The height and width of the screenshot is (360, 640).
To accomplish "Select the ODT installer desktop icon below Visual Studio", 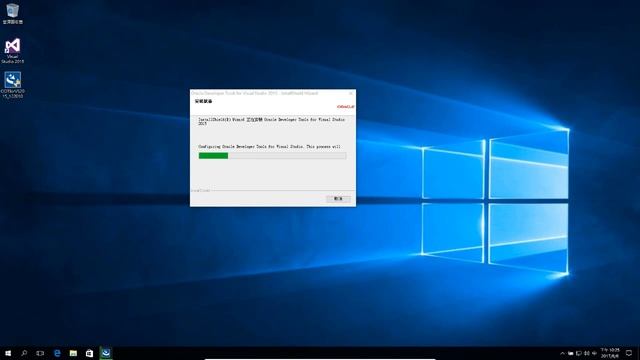I will [x=12, y=85].
